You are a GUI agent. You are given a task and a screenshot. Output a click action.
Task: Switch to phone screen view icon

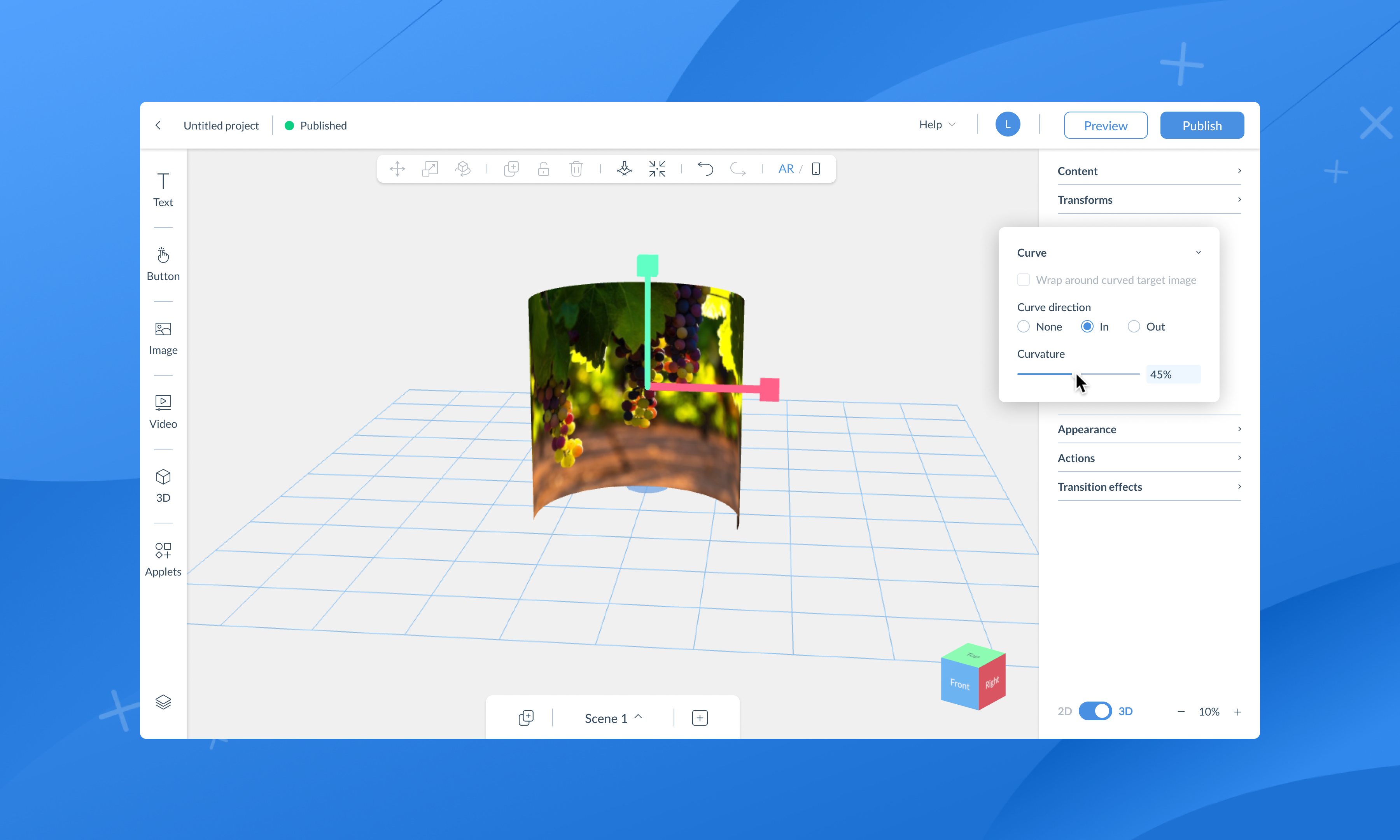(816, 169)
